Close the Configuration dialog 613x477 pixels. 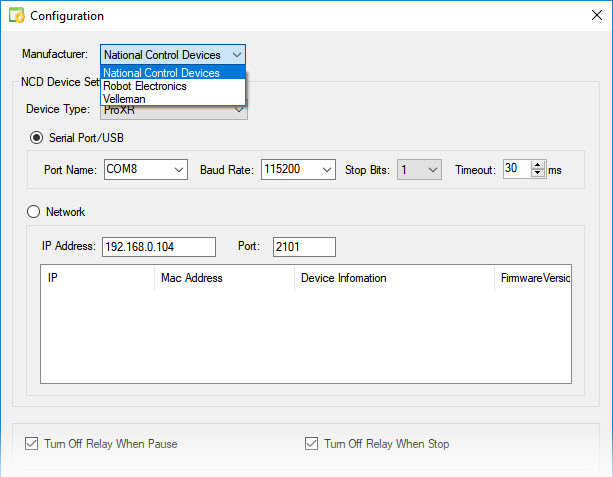click(597, 15)
